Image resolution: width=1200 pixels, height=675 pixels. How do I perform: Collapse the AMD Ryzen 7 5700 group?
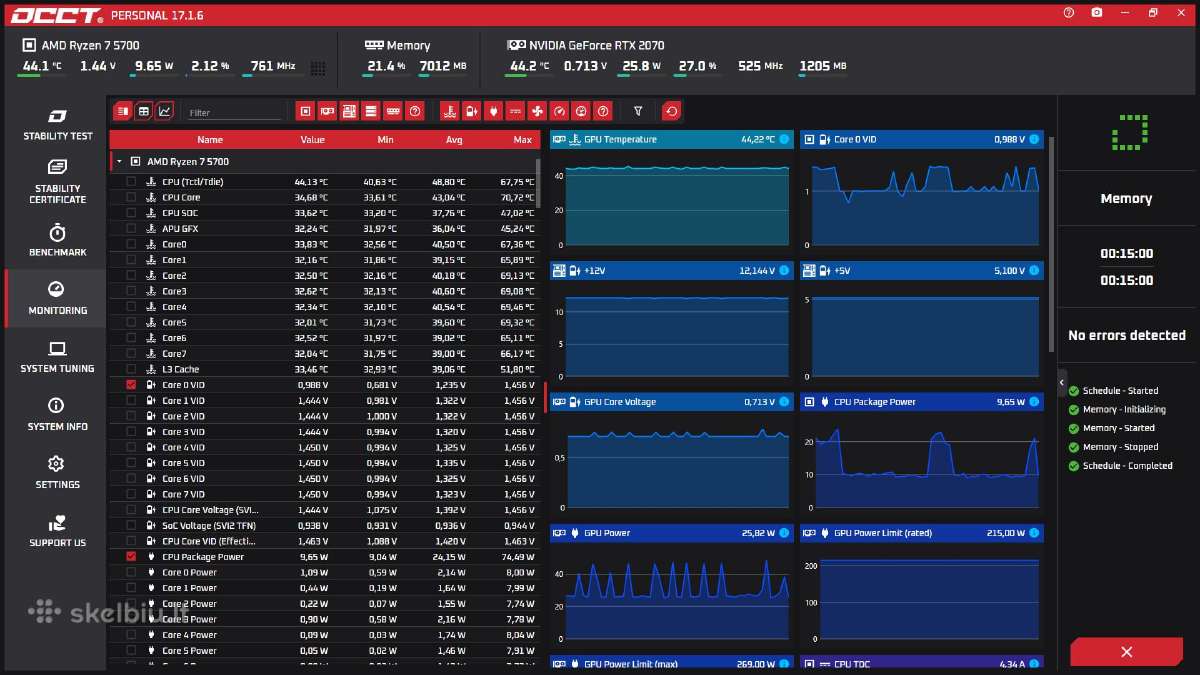(119, 161)
